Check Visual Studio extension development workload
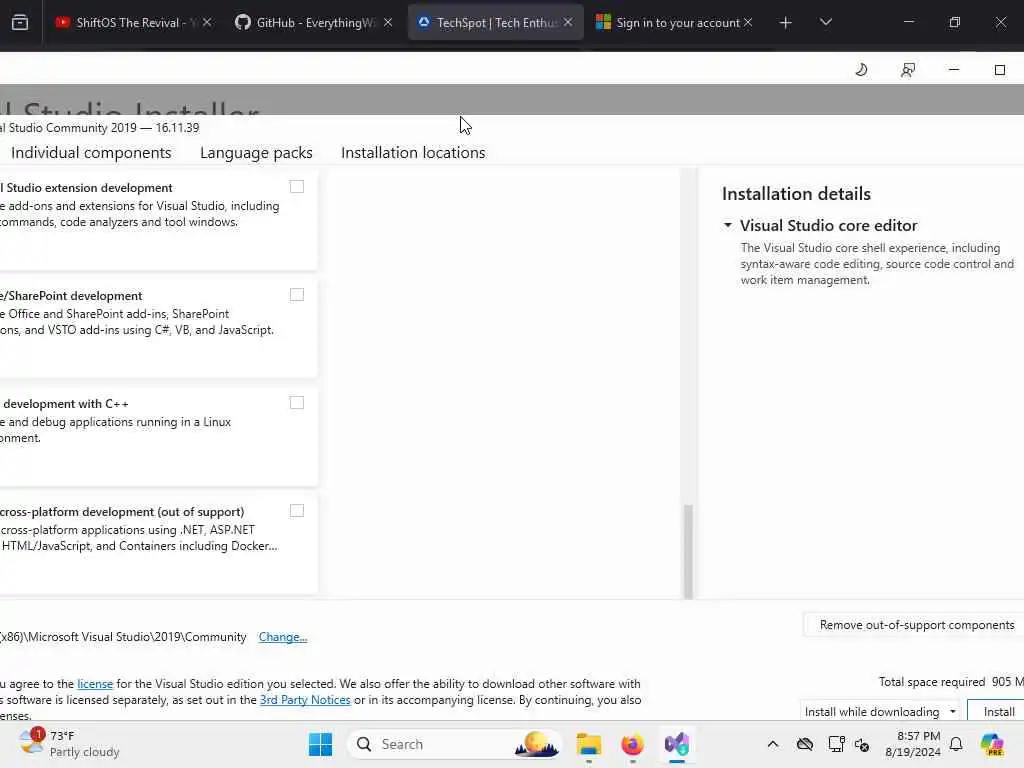The width and height of the screenshot is (1024, 768). click(x=297, y=187)
